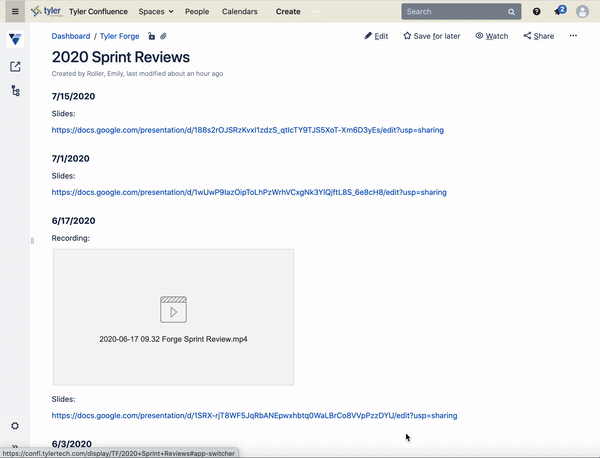Go to Tyler Forge breadcrumb
Image resolution: width=600 pixels, height=458 pixels.
[x=119, y=36]
